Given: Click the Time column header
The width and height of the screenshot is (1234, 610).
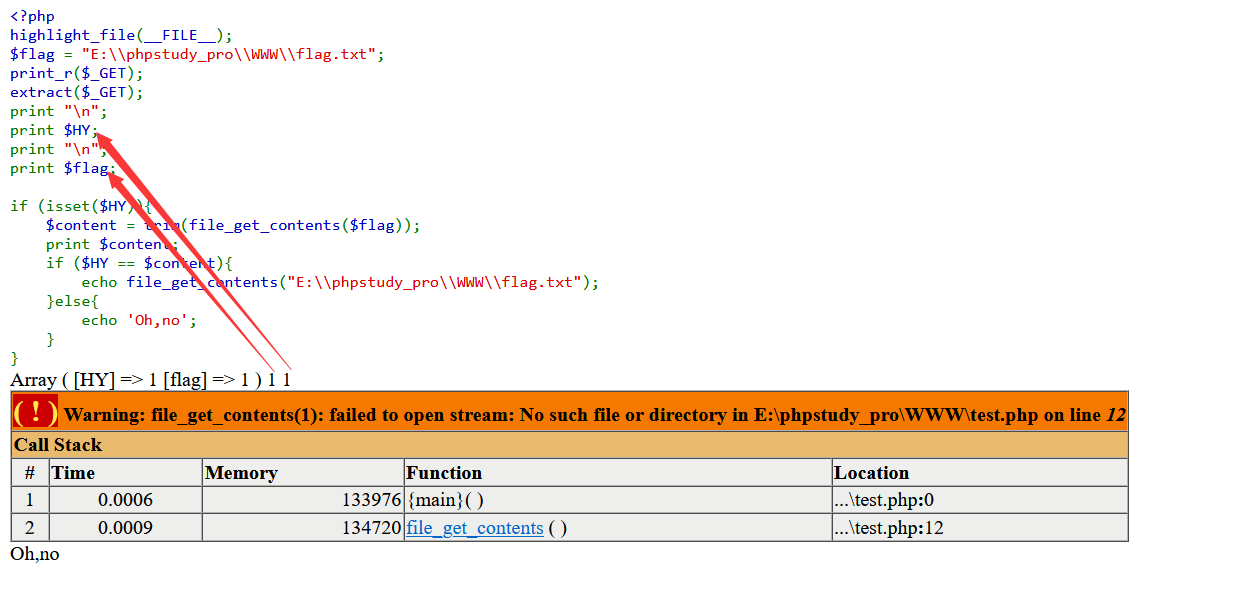Looking at the screenshot, I should 73,473.
